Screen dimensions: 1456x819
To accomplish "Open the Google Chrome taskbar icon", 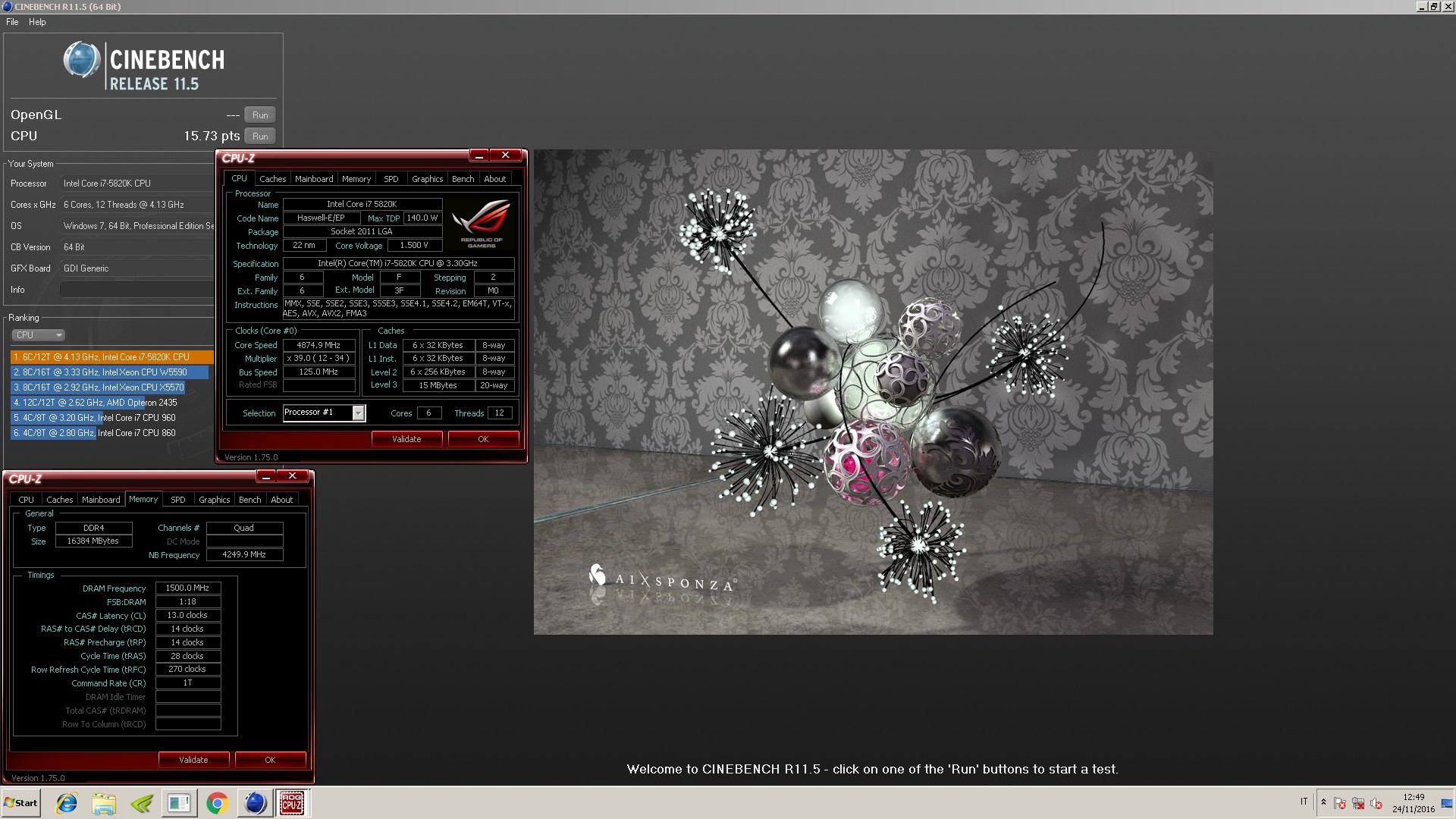I will point(217,803).
